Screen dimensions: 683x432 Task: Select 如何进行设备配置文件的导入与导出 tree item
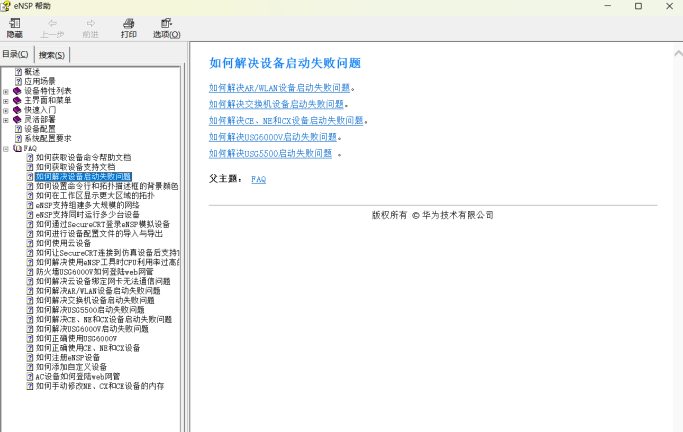(x=99, y=234)
